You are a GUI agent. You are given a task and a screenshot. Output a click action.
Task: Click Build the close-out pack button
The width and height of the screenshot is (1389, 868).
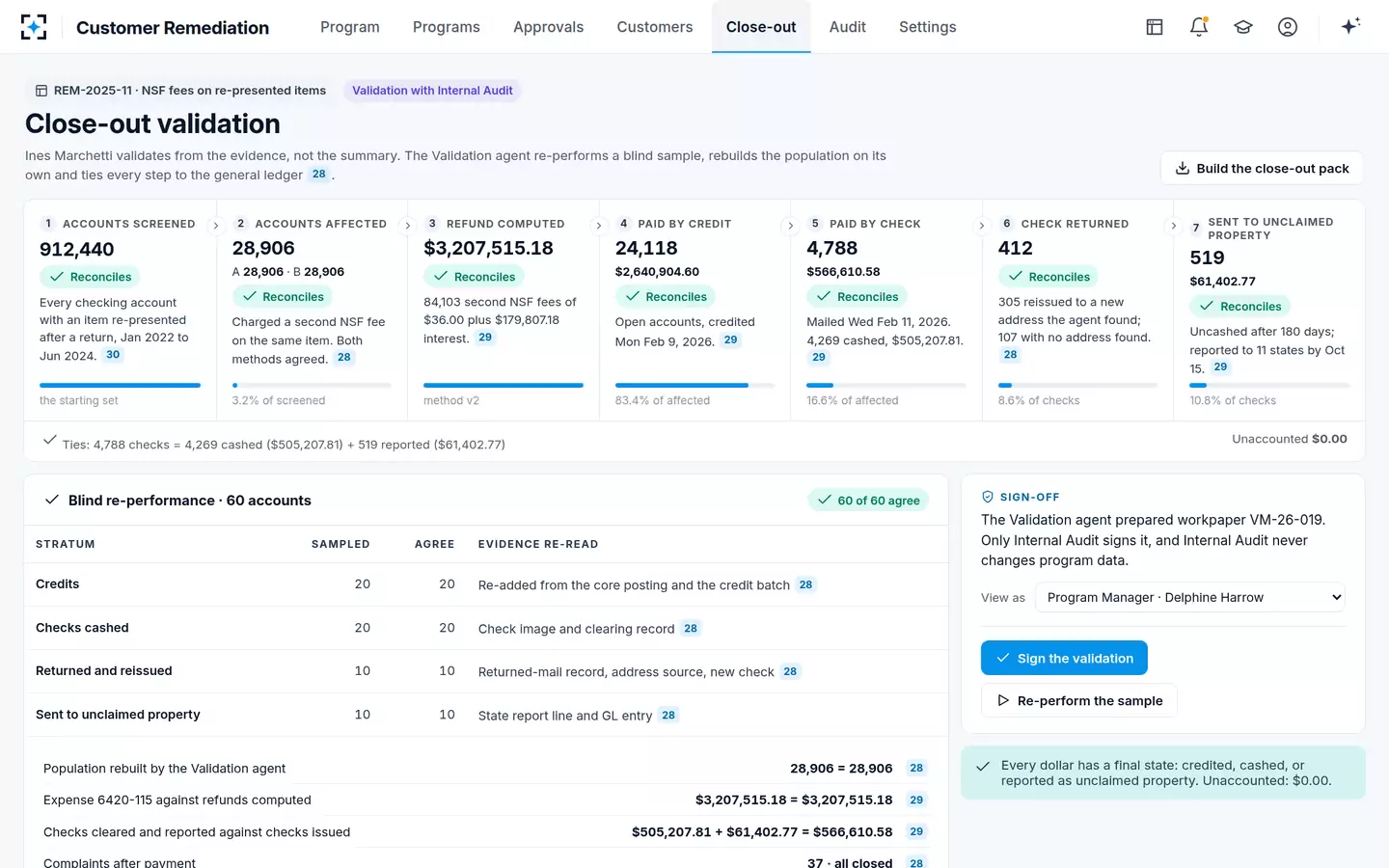1262,168
